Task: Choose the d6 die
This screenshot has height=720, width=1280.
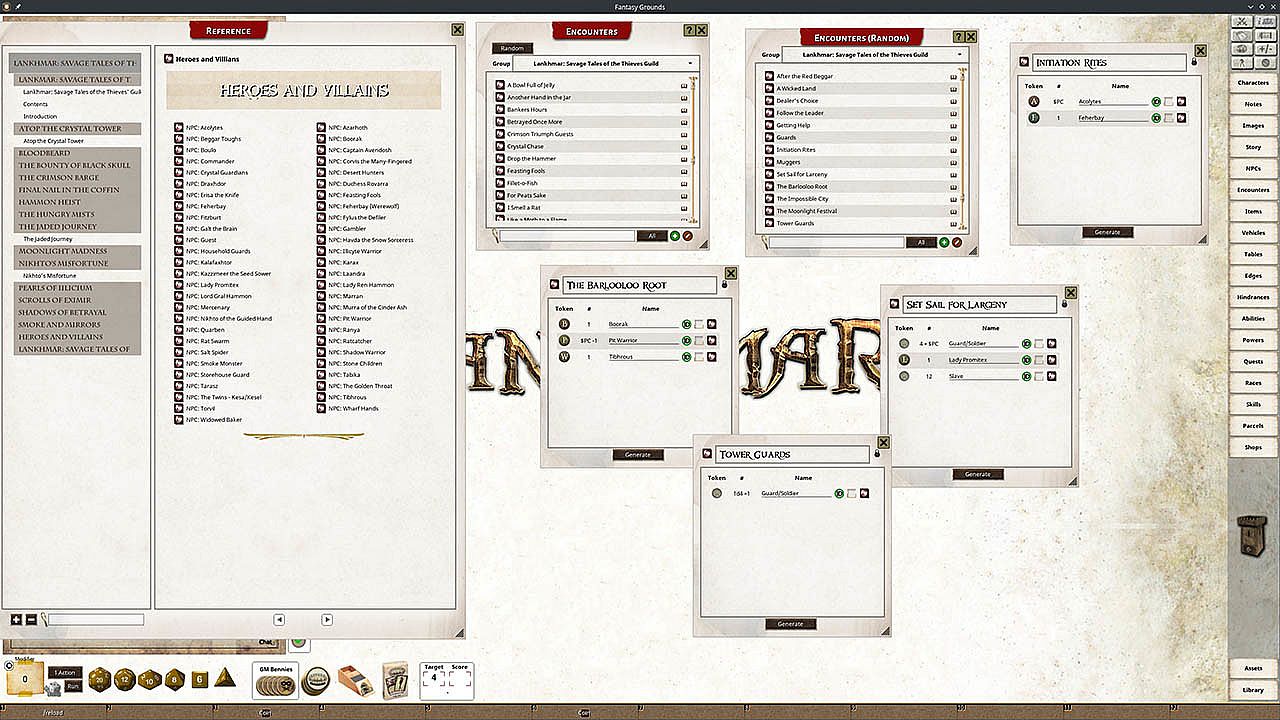Action: 200,679
